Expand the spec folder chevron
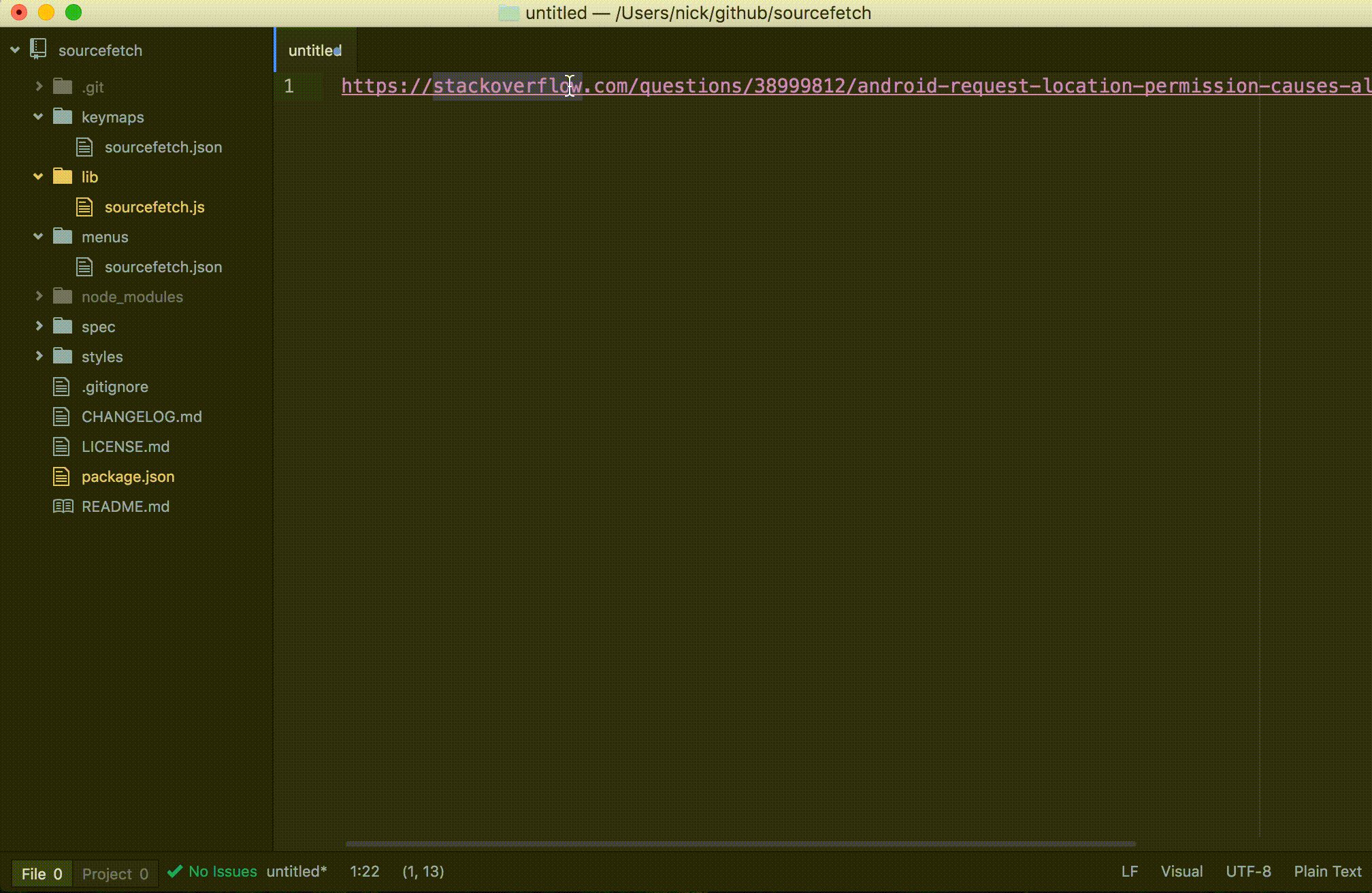The height and width of the screenshot is (893, 1372). tap(39, 327)
